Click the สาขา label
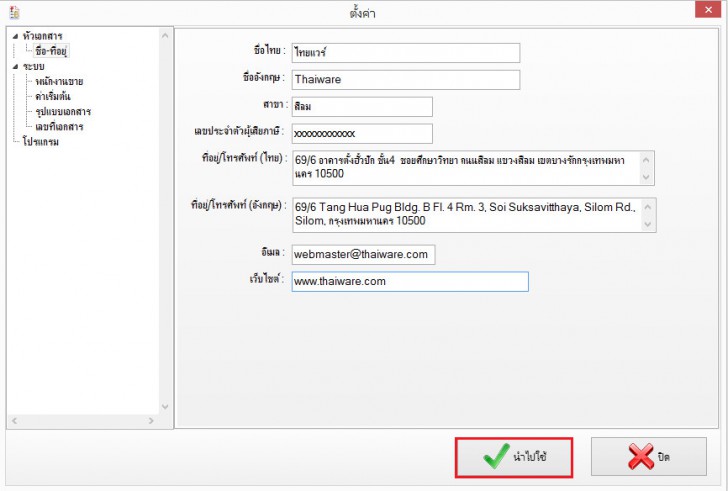728x491 pixels. [x=275, y=104]
